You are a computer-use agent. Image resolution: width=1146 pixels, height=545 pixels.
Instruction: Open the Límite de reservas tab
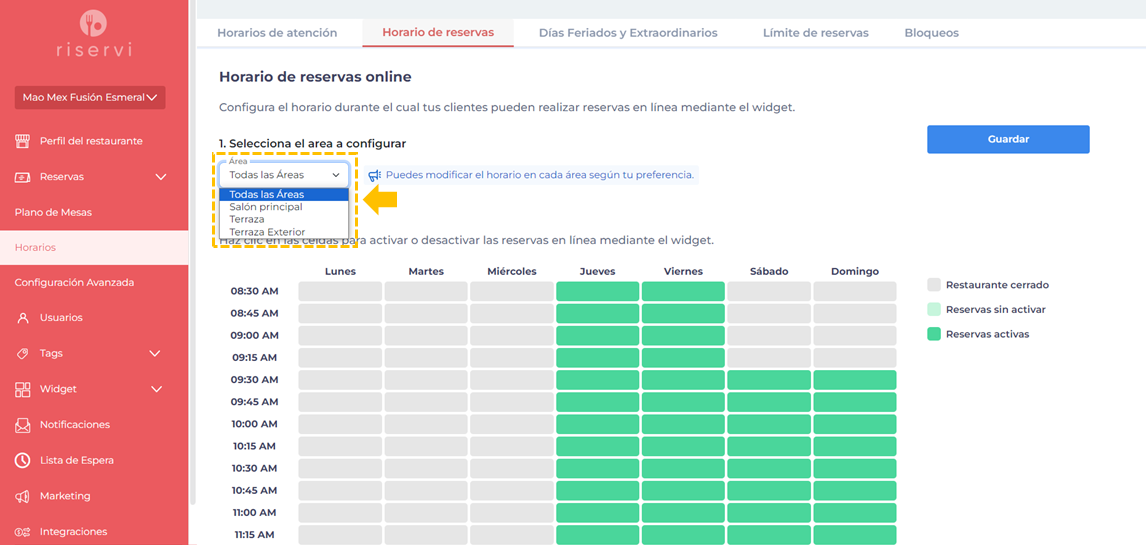[815, 33]
